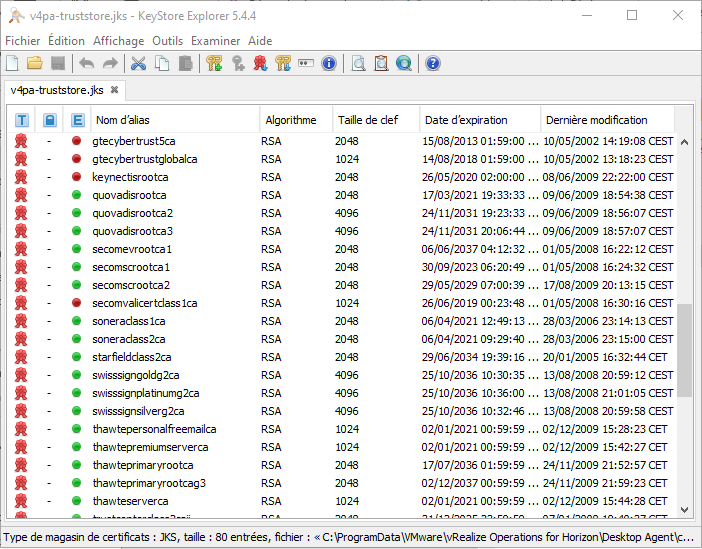Sort by expiry status E column header
Screen dimensions: 702x549
tap(77, 120)
